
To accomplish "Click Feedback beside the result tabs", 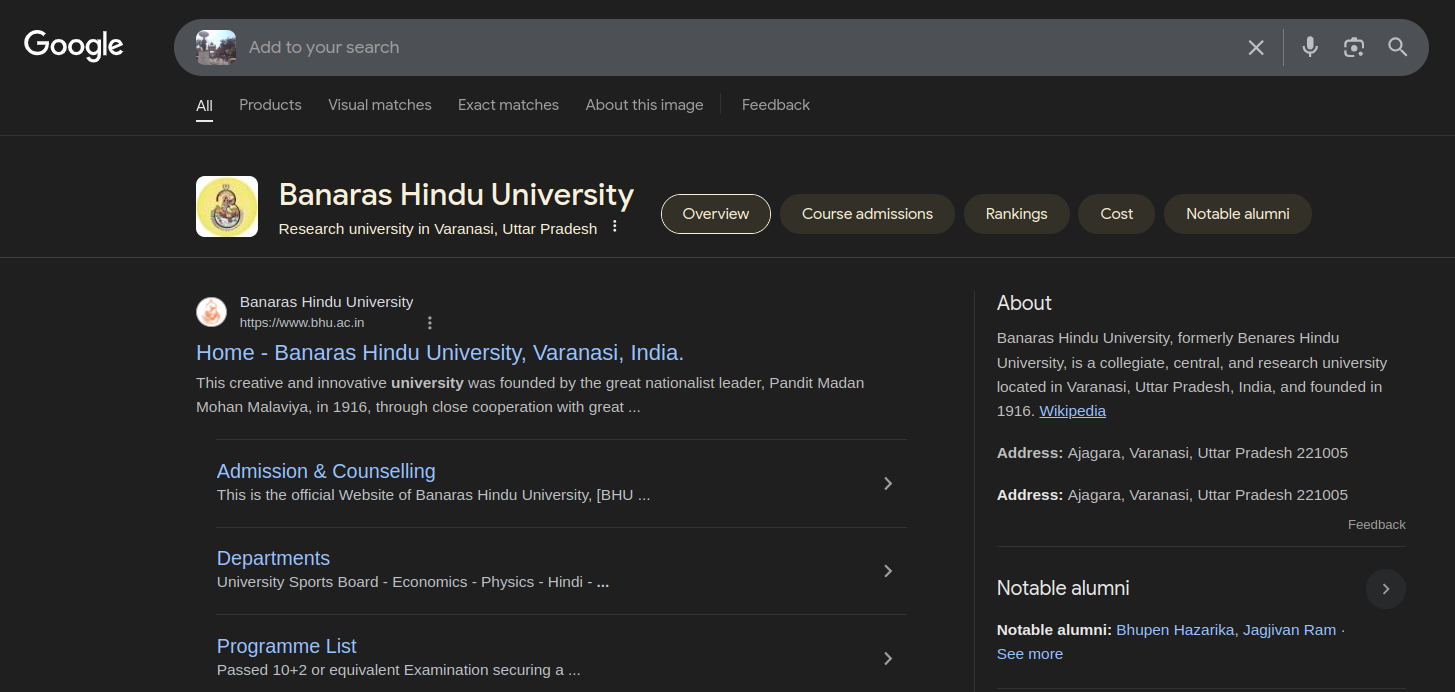I will 776,105.
